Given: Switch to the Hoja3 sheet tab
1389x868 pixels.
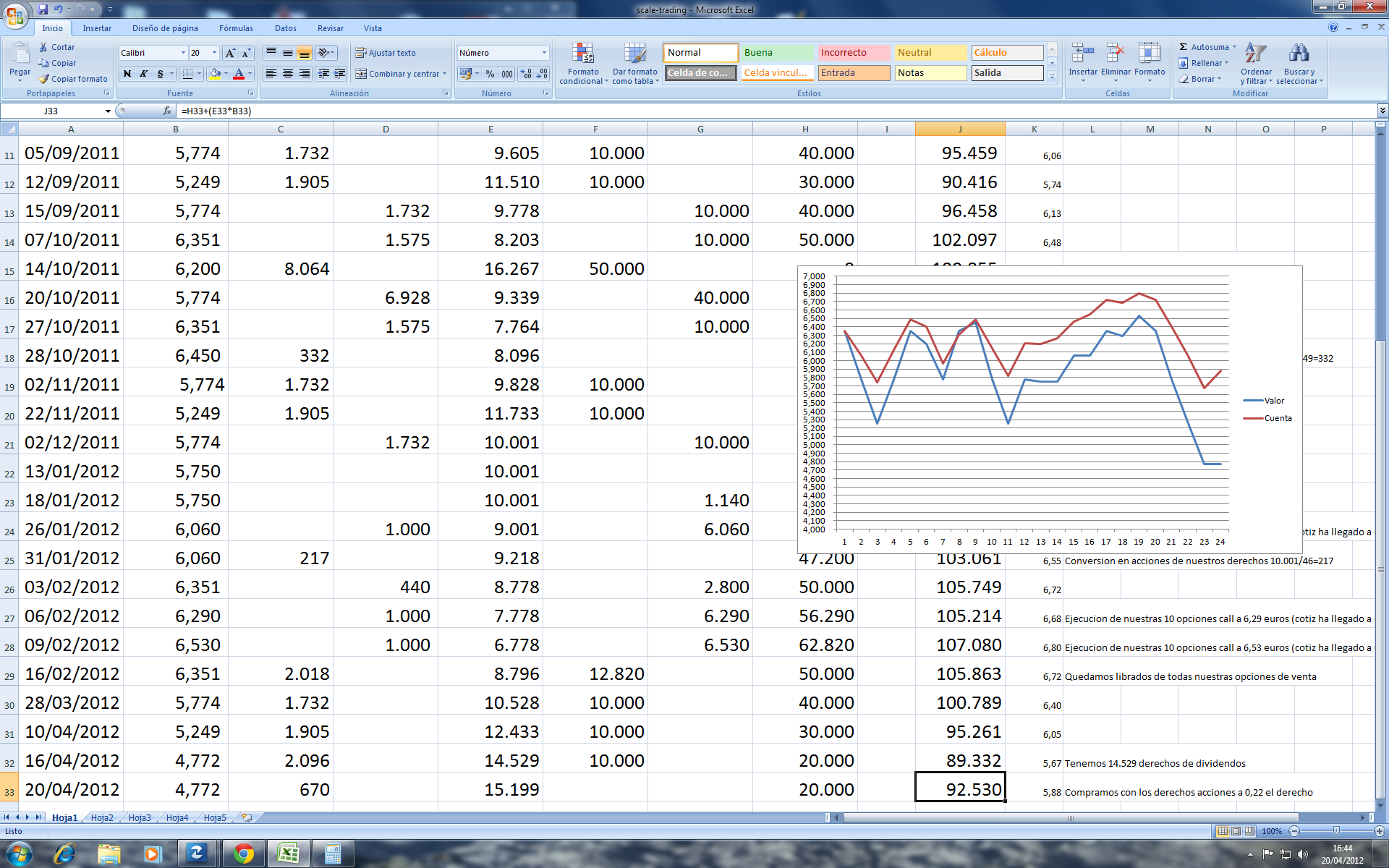Looking at the screenshot, I should [140, 817].
